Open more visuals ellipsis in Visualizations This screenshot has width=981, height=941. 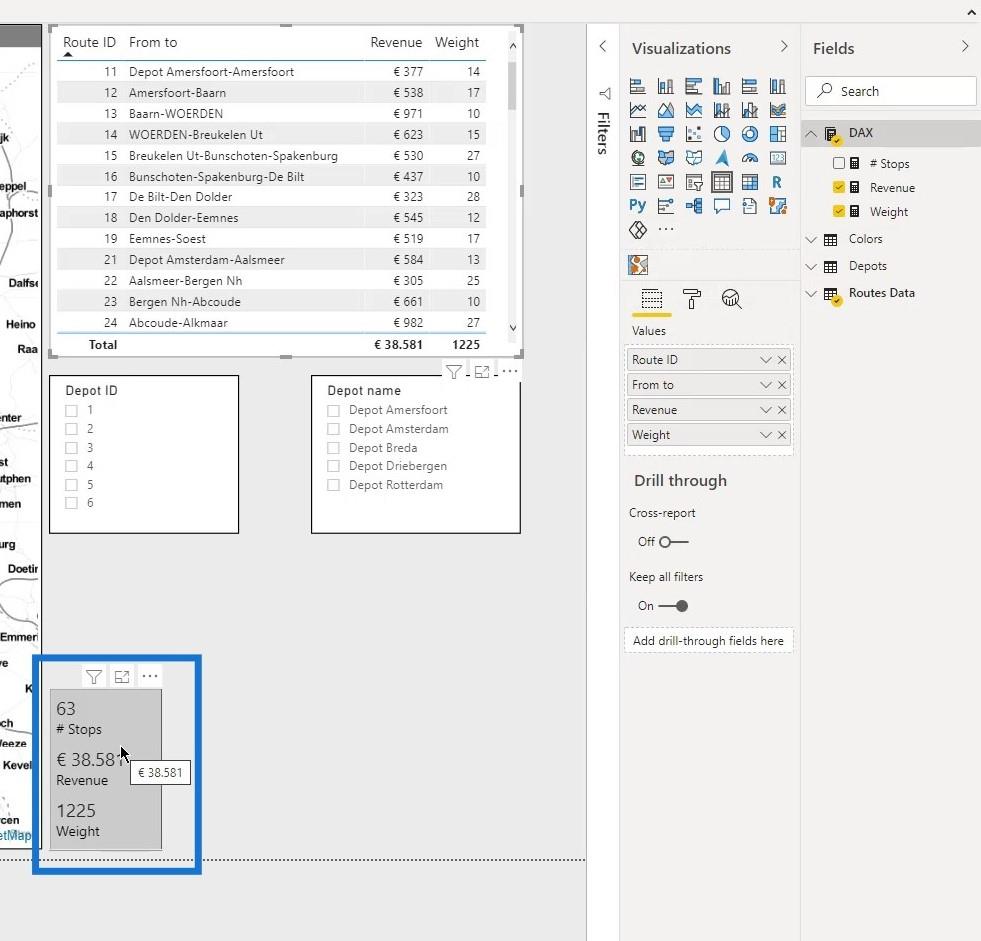[x=666, y=229]
